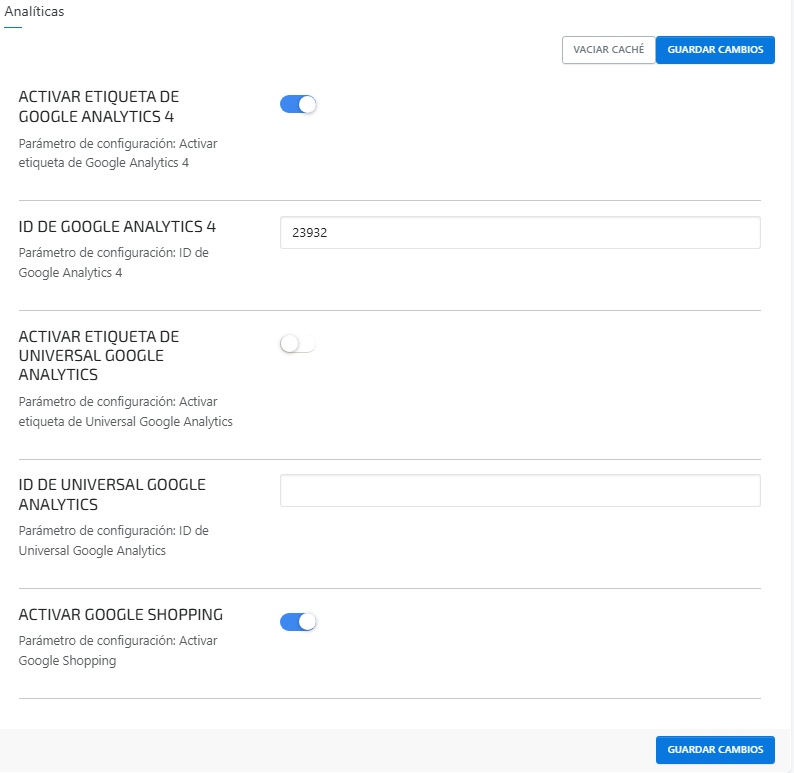Select the heading "ID DE GOOGLE ANALYTICS 4"
794x773 pixels.
point(117,227)
